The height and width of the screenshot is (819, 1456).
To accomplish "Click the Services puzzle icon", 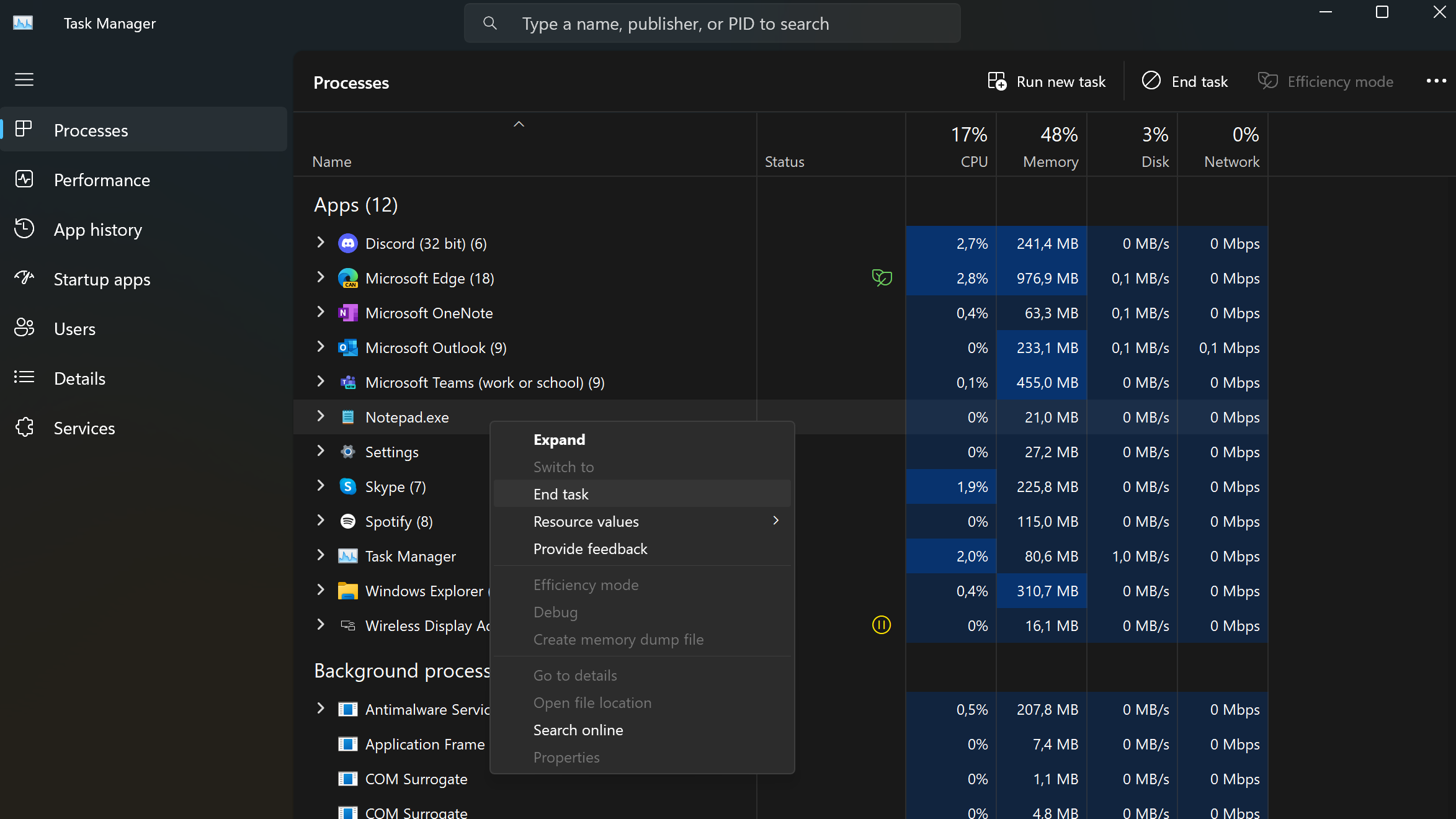I will click(x=24, y=427).
